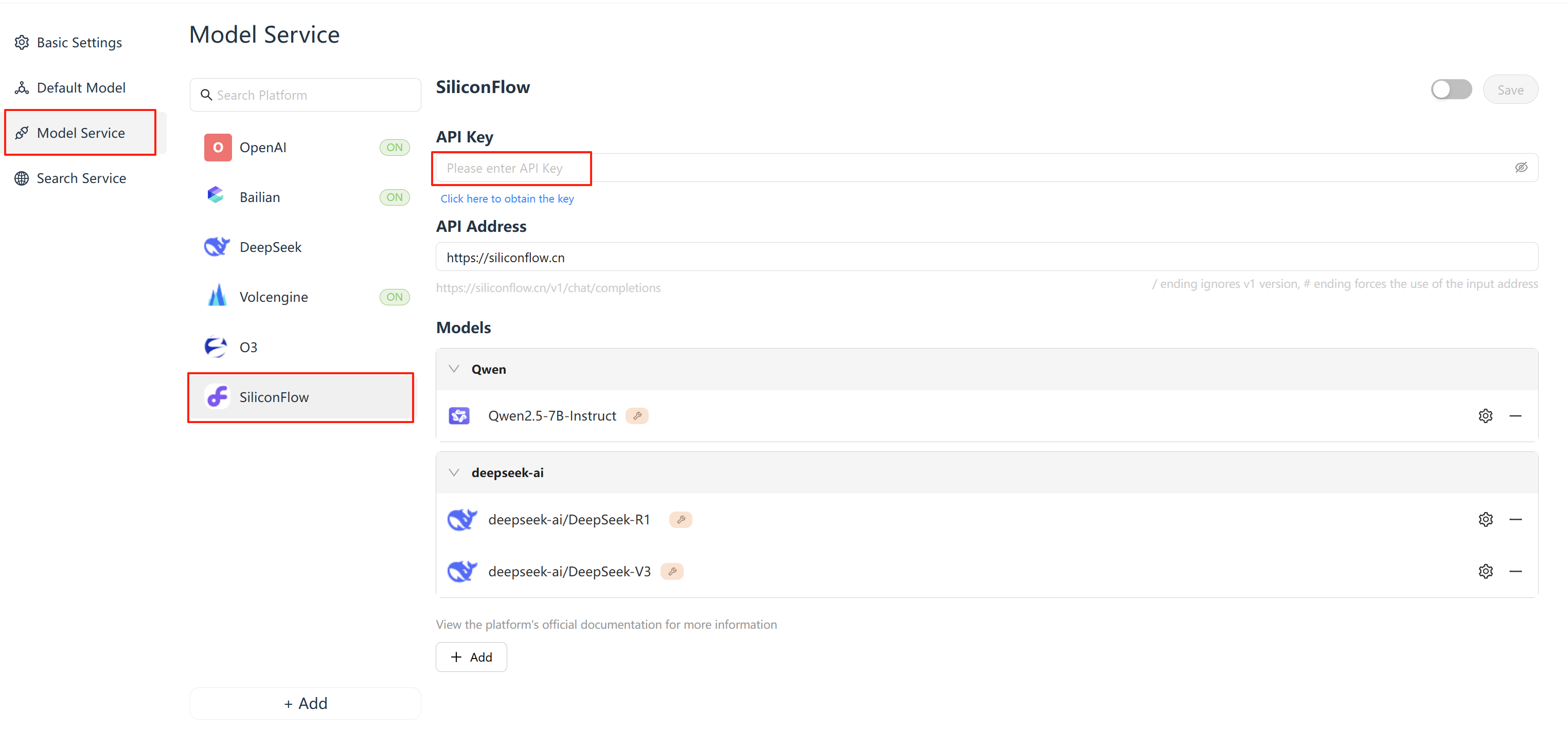Open Basic Settings section
The width and height of the screenshot is (1568, 730).
pos(79,43)
